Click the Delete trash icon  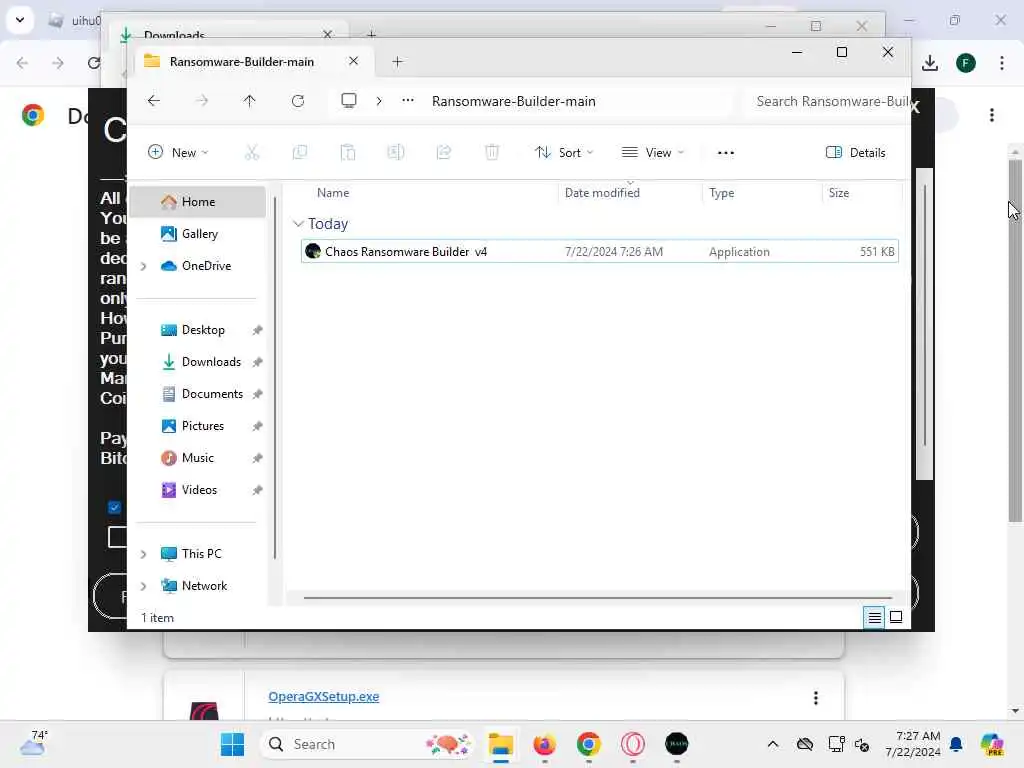[x=492, y=152]
